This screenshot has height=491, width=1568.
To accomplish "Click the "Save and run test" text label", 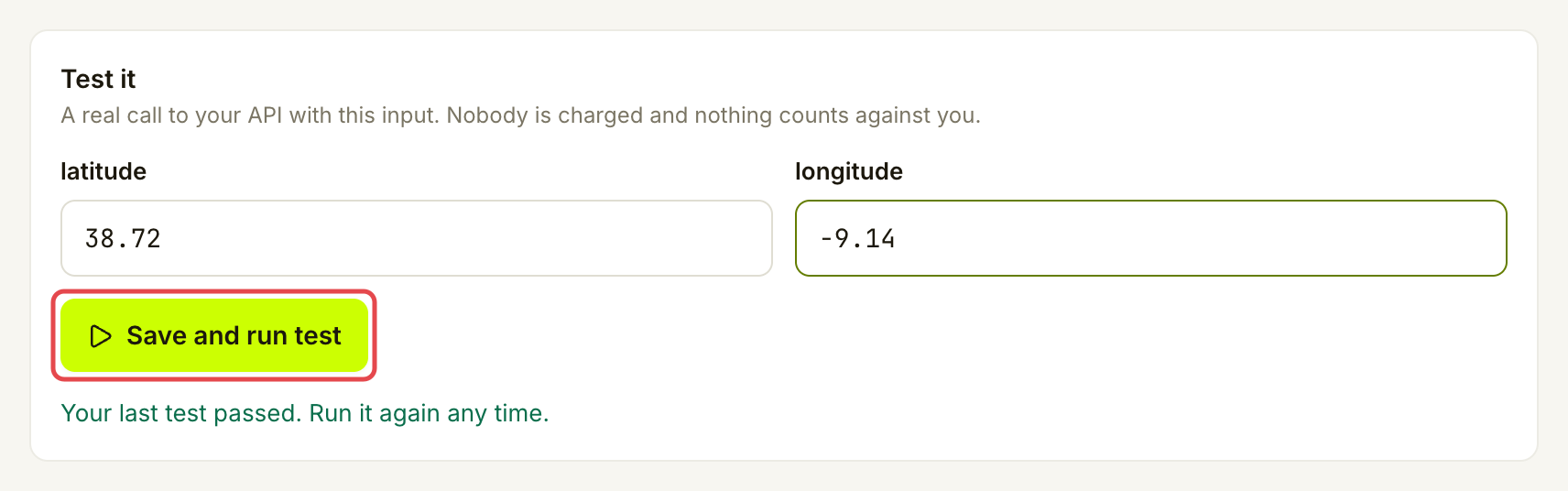I will [234, 336].
